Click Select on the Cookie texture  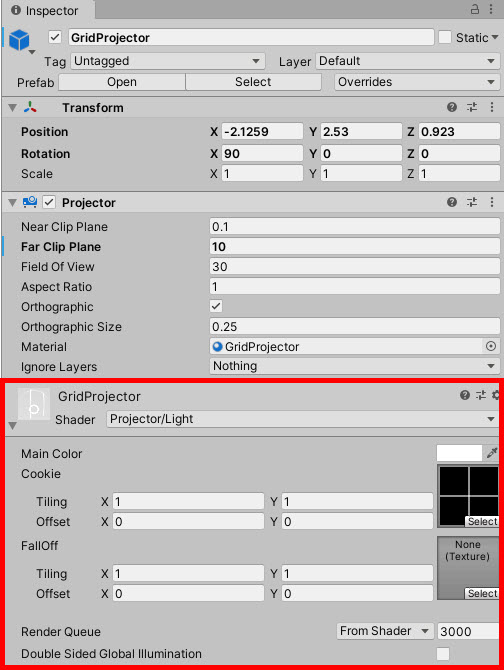482,521
